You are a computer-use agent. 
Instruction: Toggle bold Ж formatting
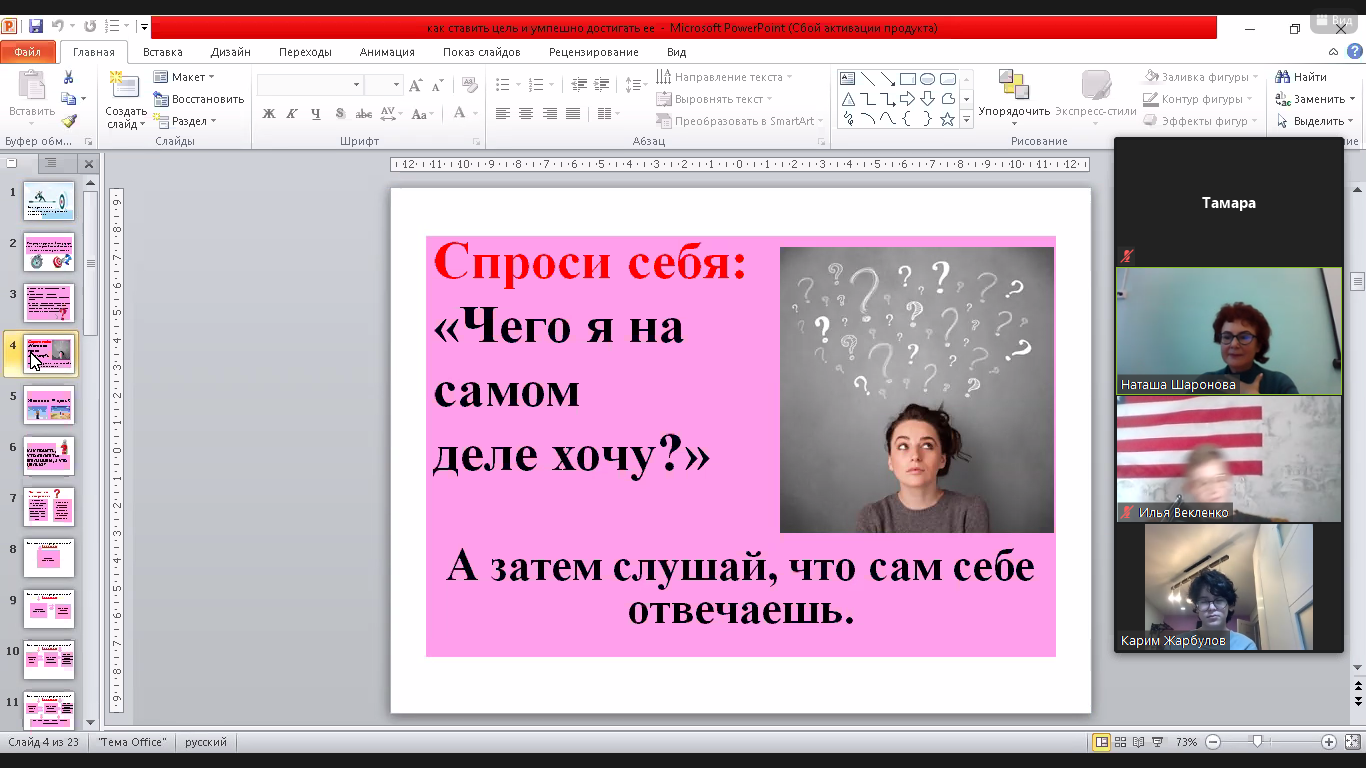(x=269, y=114)
